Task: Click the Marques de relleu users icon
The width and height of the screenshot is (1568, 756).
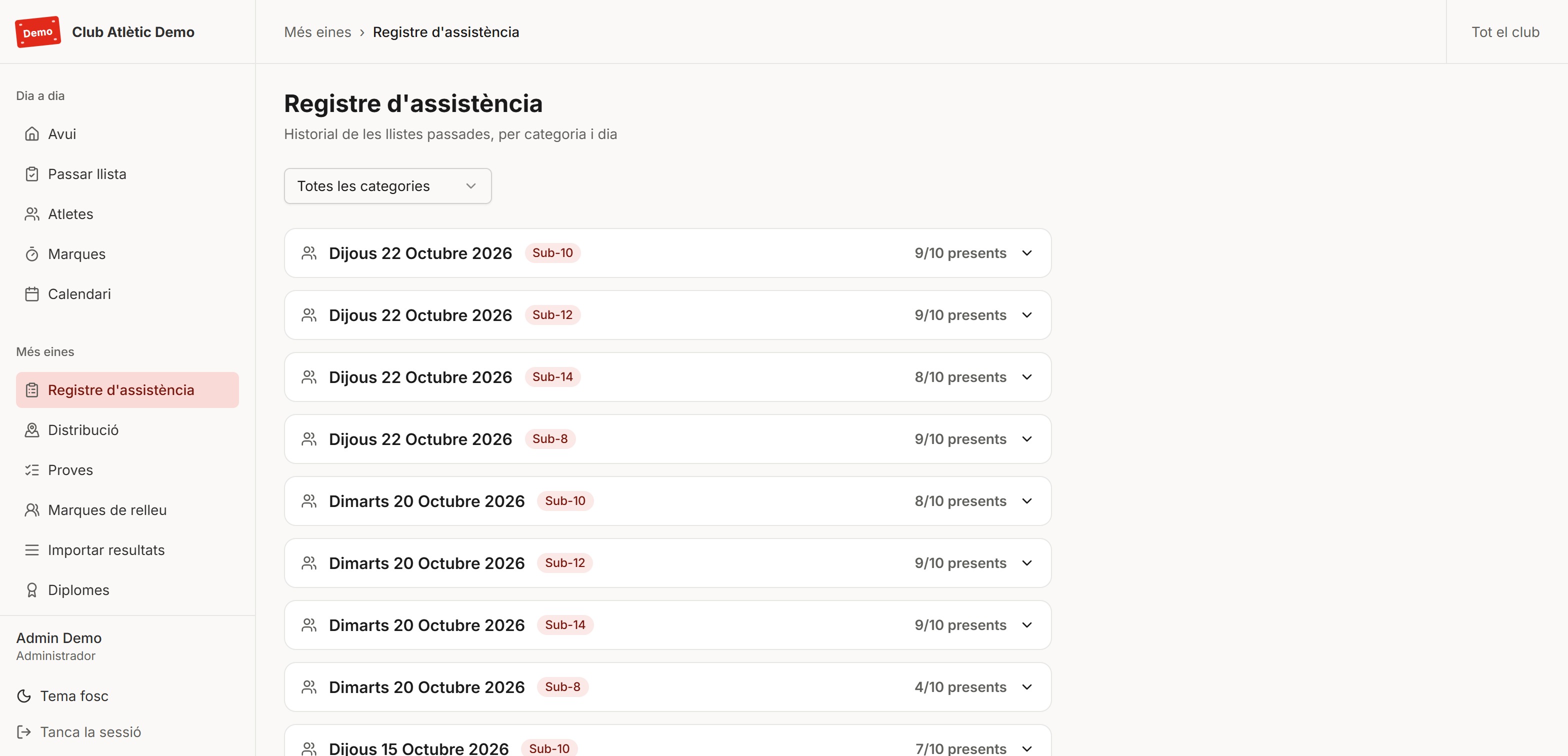Action: [31, 510]
